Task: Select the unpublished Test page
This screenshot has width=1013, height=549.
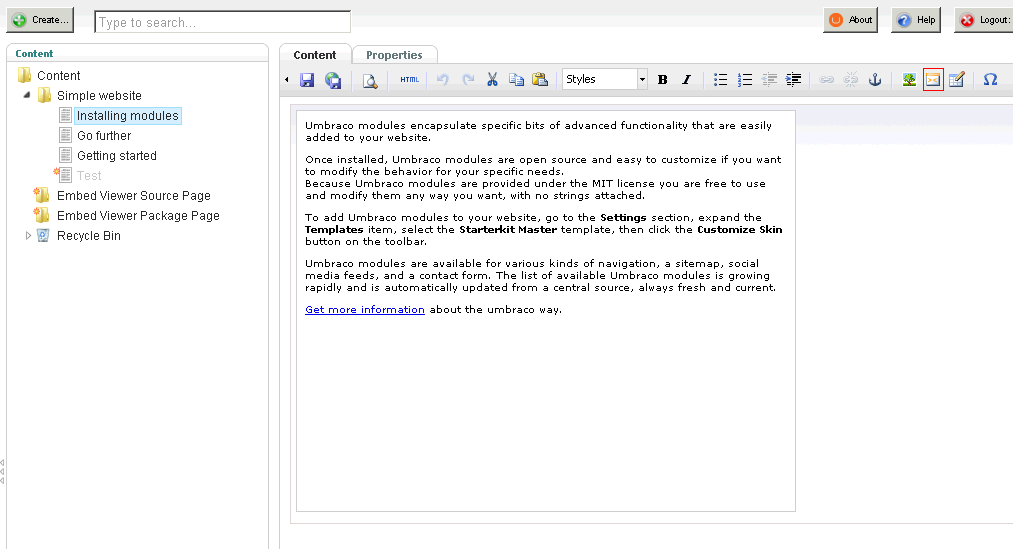Action: tap(89, 176)
